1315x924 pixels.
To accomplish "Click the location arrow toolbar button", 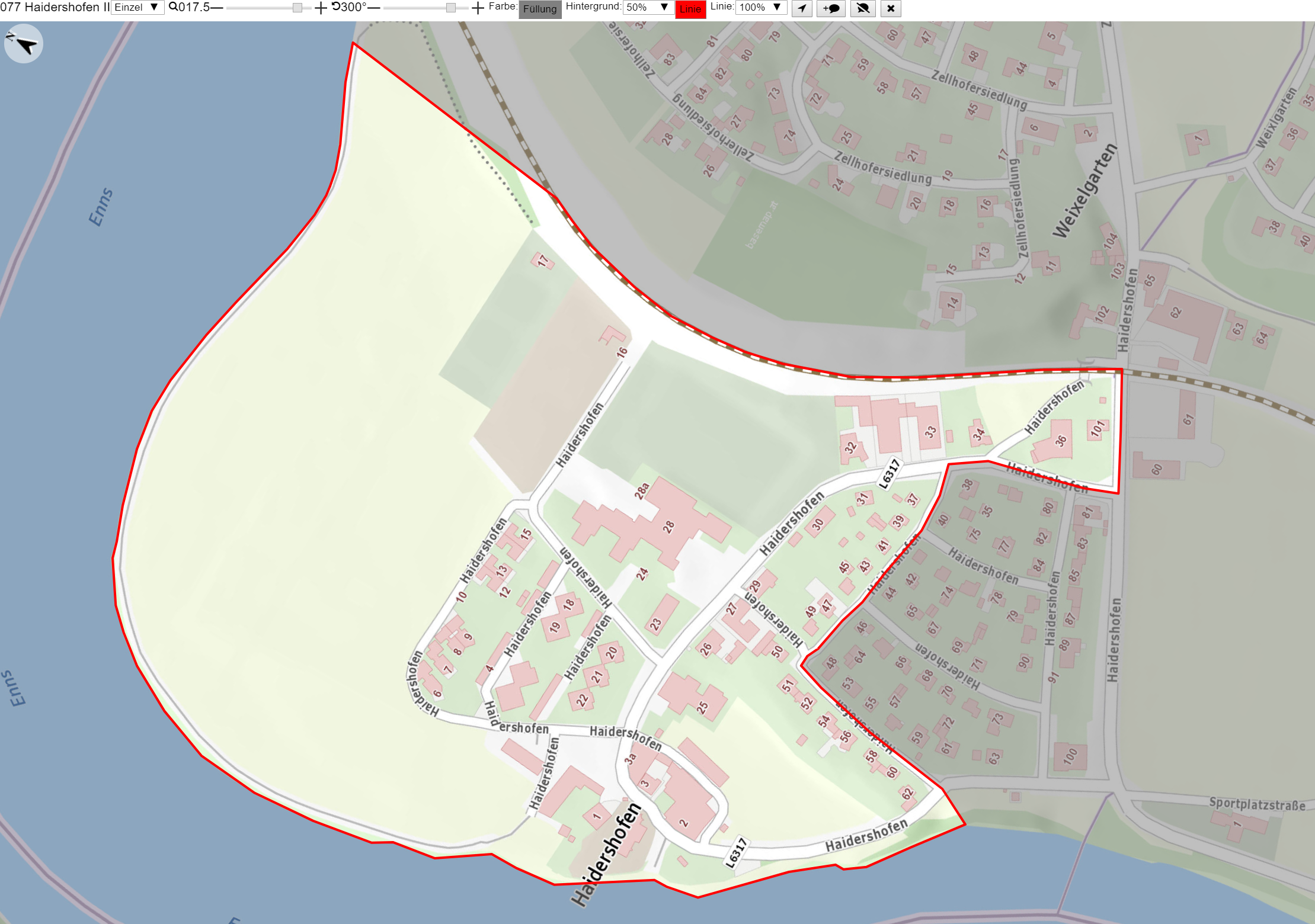I will click(x=802, y=8).
